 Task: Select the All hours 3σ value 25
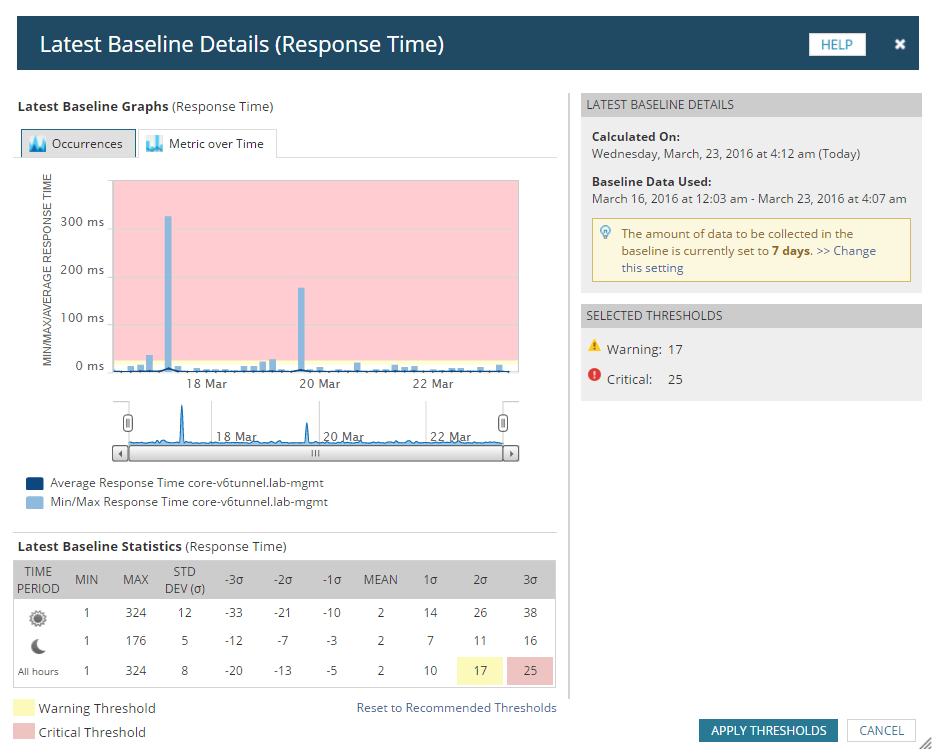click(530, 671)
